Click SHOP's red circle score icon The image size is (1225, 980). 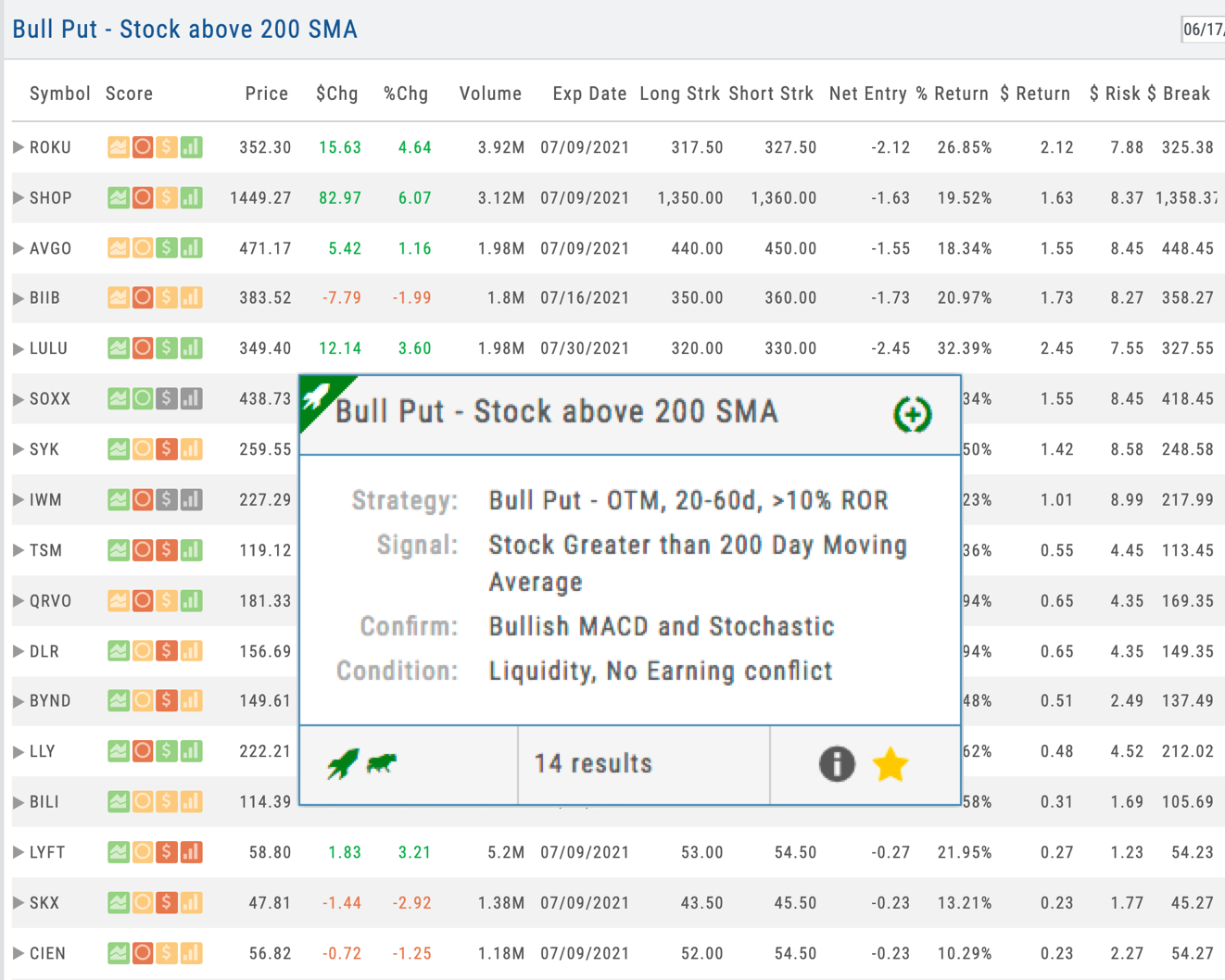tap(143, 197)
